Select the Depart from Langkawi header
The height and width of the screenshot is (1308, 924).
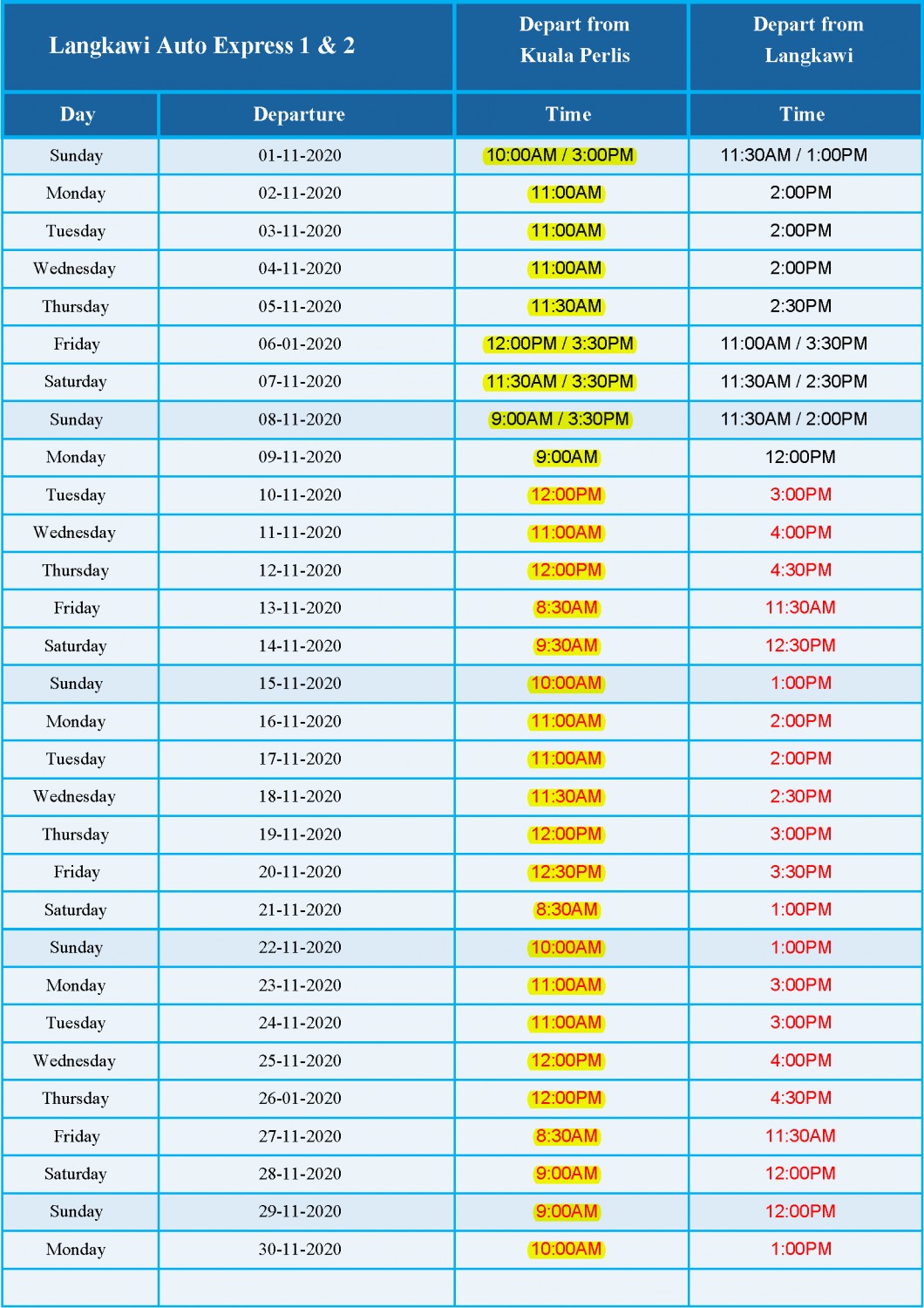(x=808, y=40)
